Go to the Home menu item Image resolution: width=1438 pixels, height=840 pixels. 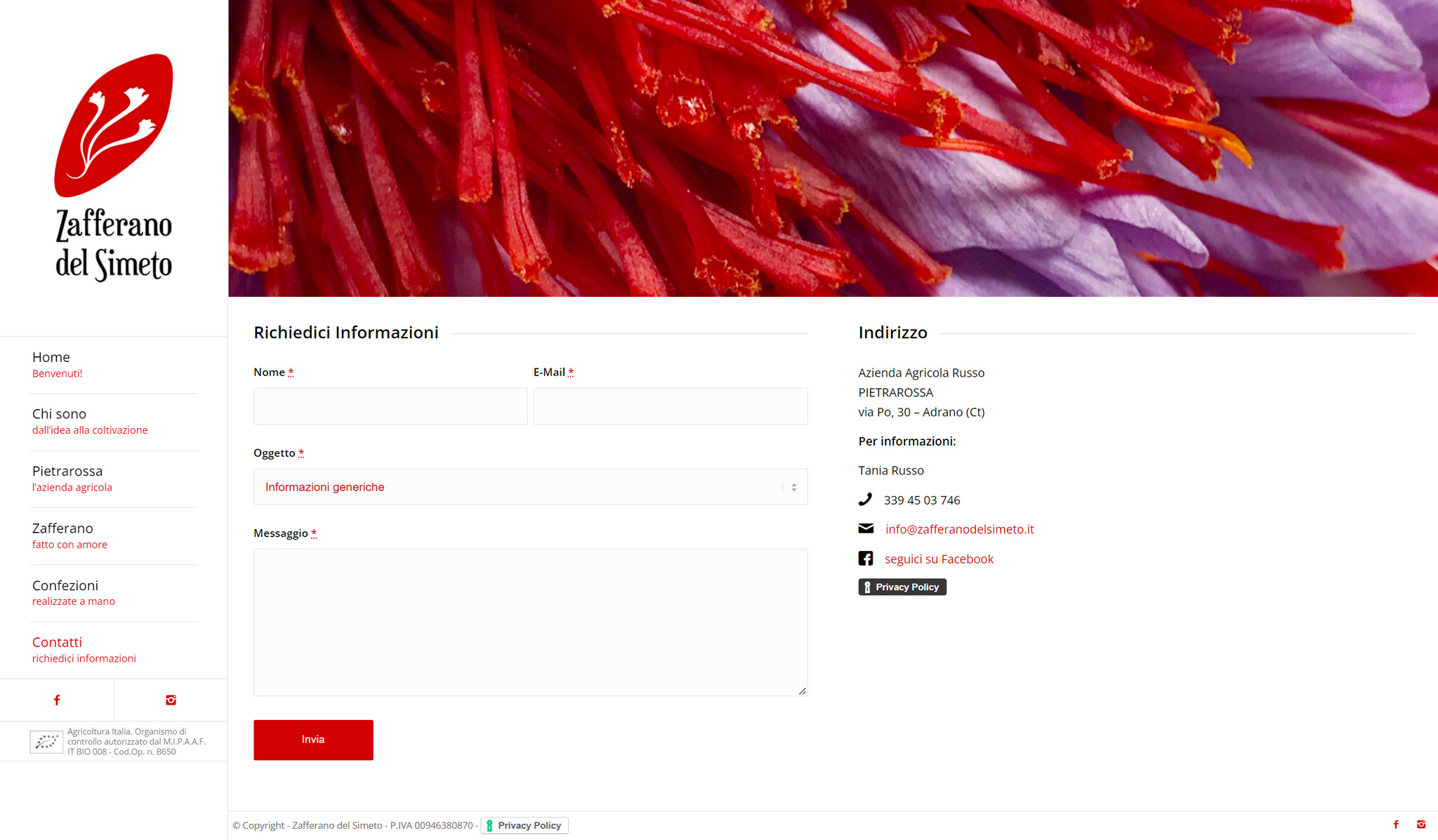(114, 364)
